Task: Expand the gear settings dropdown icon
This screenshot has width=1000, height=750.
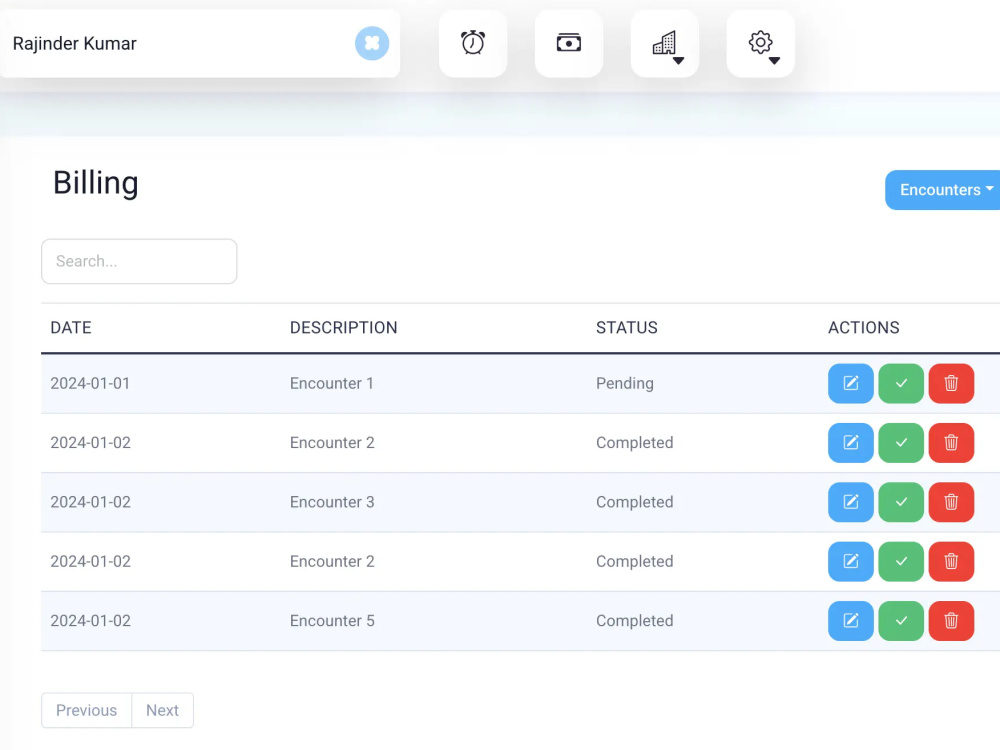Action: click(760, 43)
